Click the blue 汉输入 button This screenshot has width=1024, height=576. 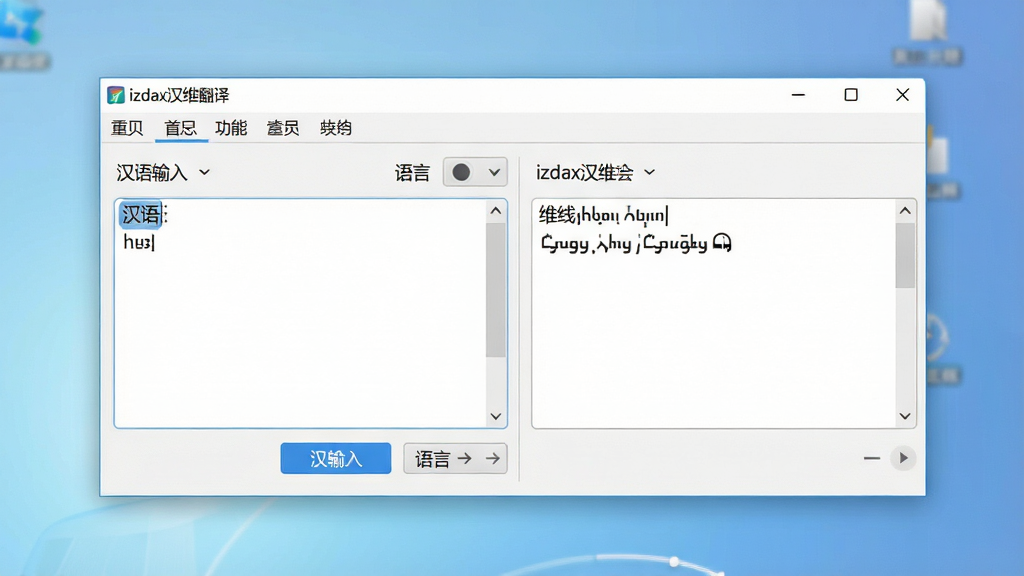(336, 458)
